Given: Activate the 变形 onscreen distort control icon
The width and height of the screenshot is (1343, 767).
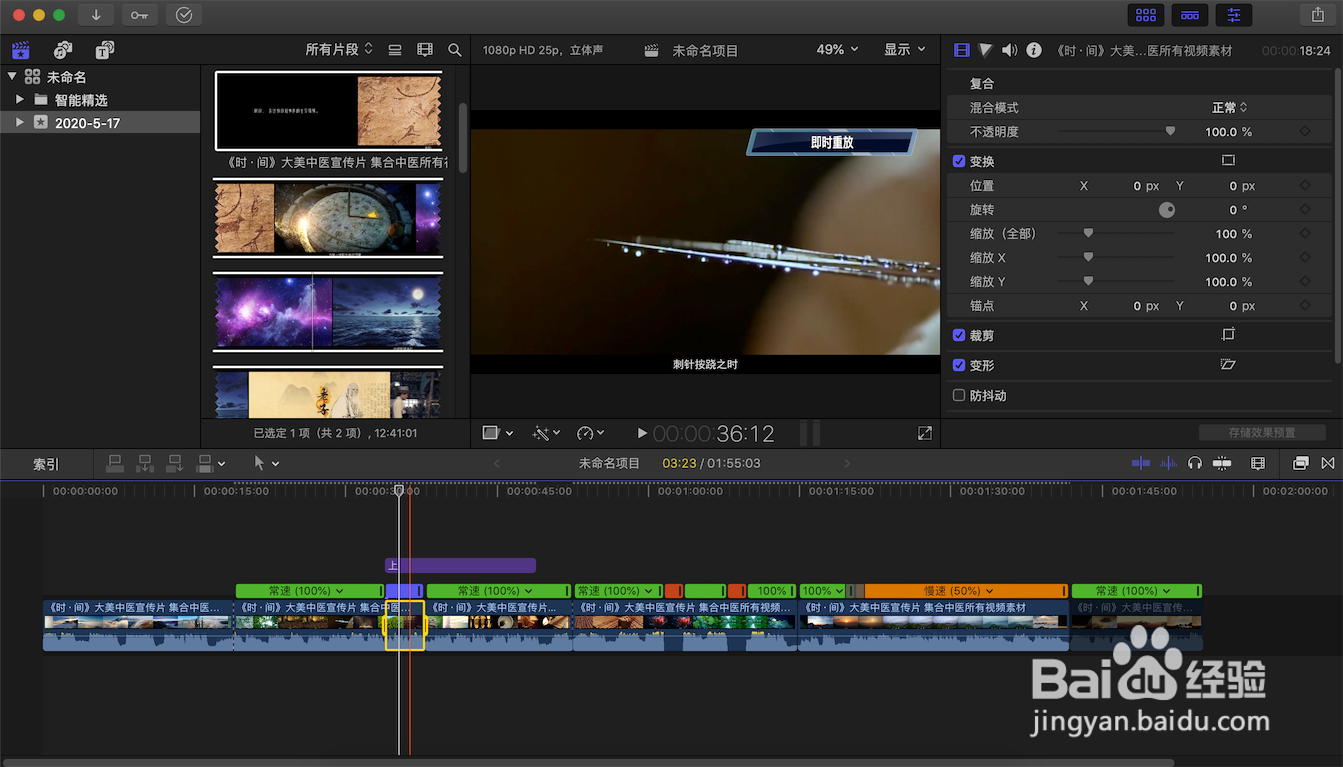Looking at the screenshot, I should [1229, 364].
